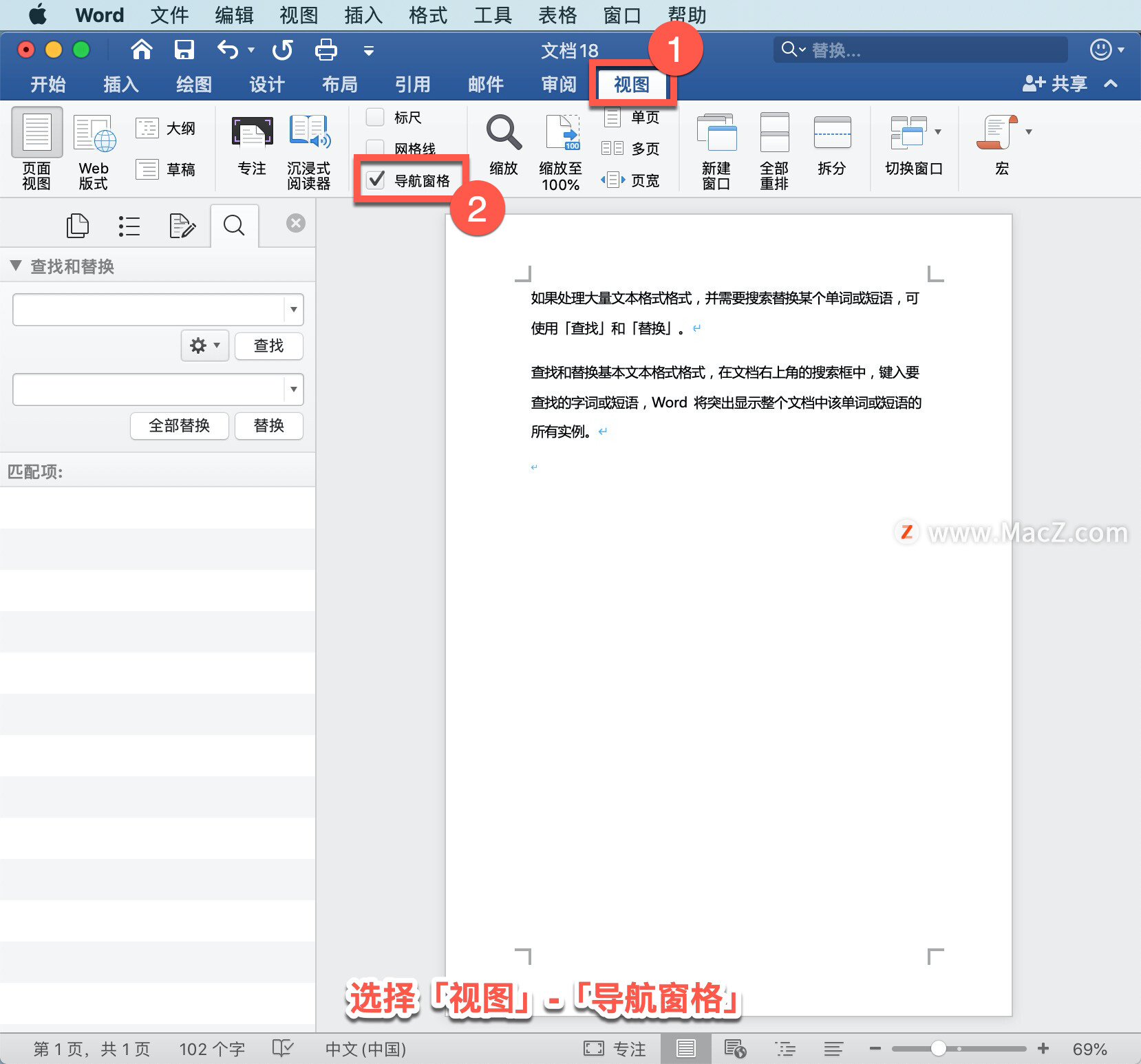
Task: Click the Macros (宏) icon
Action: (997, 132)
